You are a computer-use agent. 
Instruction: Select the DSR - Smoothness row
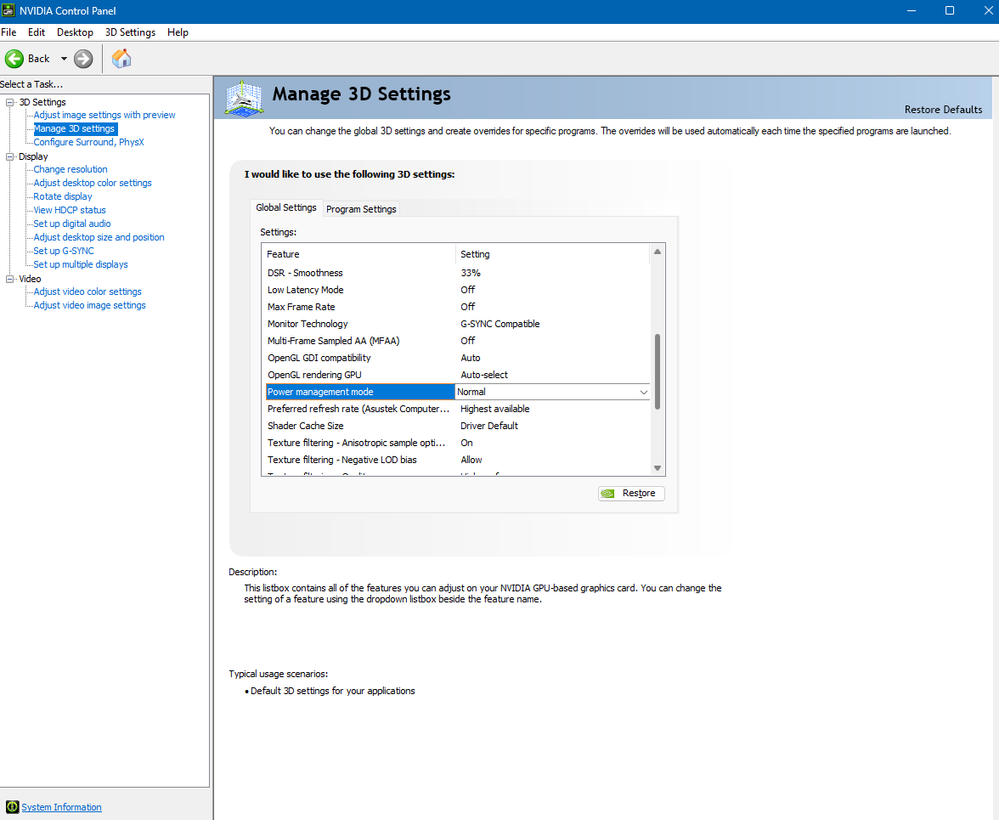[456, 273]
